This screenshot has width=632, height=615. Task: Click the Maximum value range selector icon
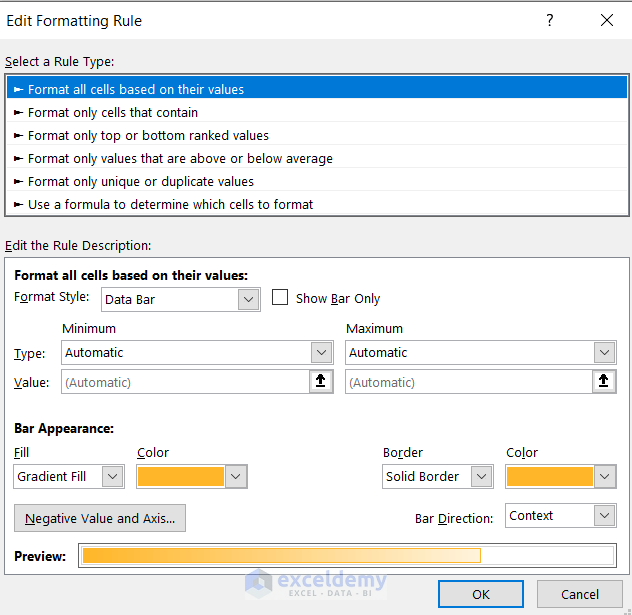[x=604, y=382]
